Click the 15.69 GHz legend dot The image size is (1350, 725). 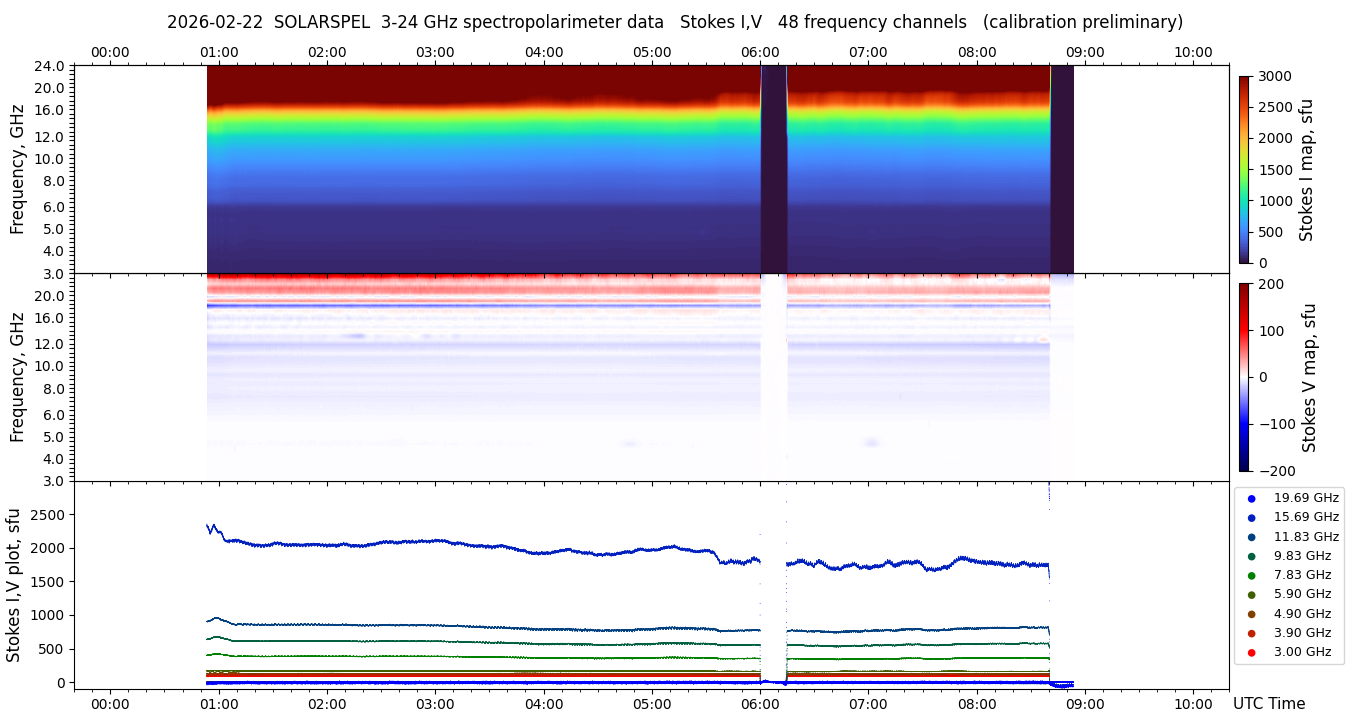pyautogui.click(x=1251, y=517)
